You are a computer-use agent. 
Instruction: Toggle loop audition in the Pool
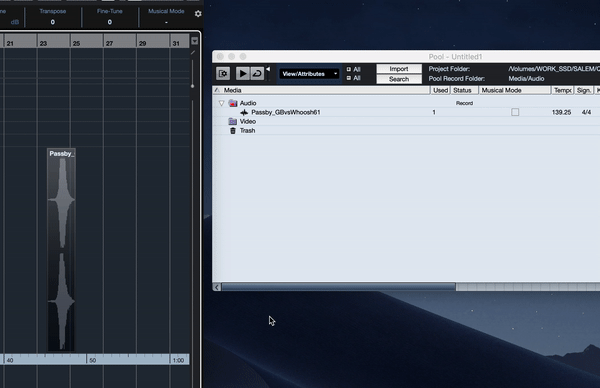(257, 73)
